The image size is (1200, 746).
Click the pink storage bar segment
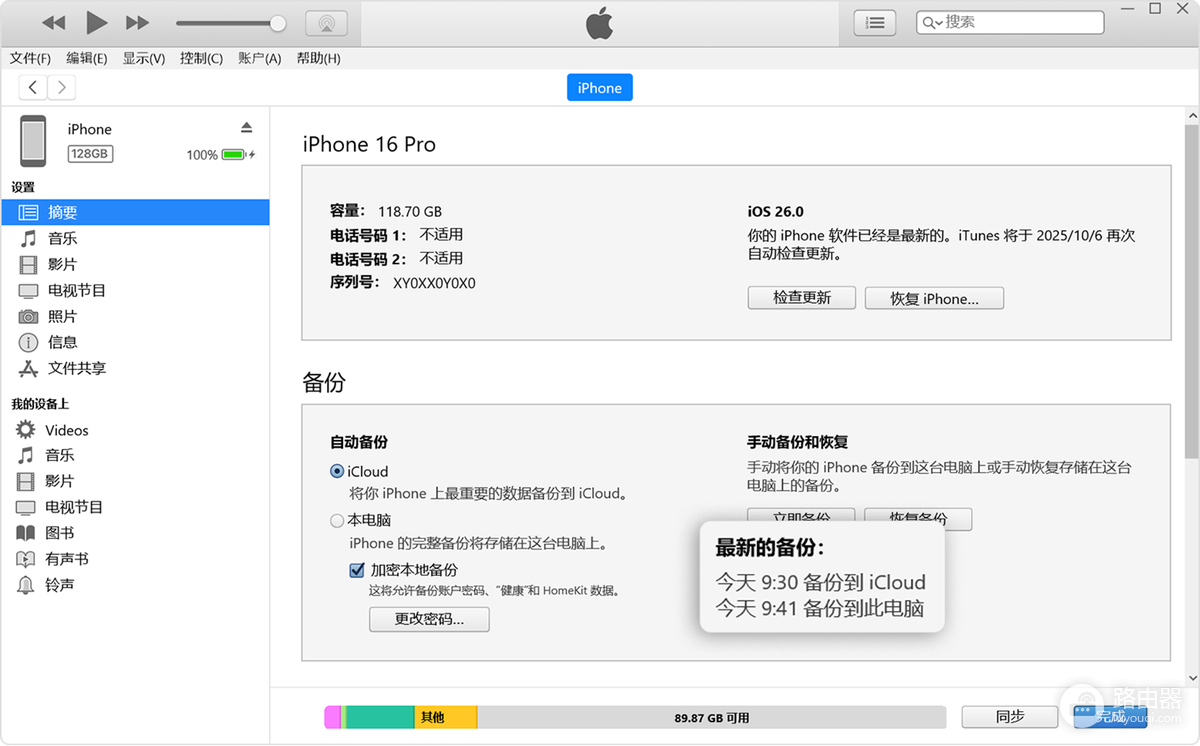coord(333,717)
